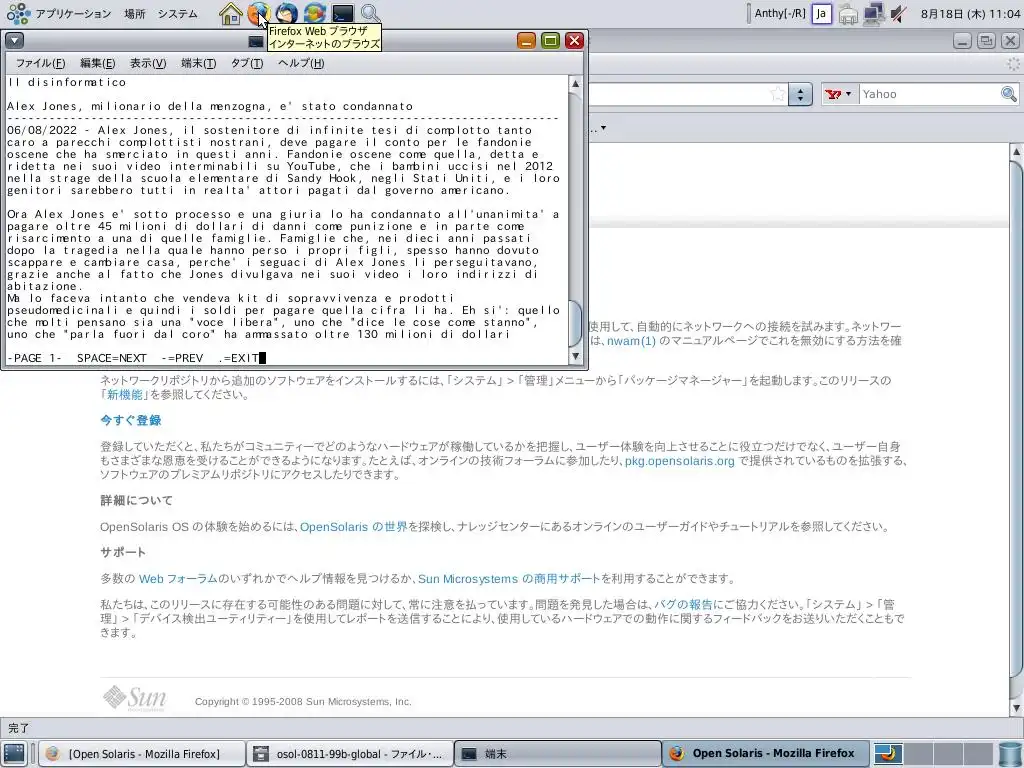Click the 詳細について heading
The width and height of the screenshot is (1024, 768).
pos(136,501)
